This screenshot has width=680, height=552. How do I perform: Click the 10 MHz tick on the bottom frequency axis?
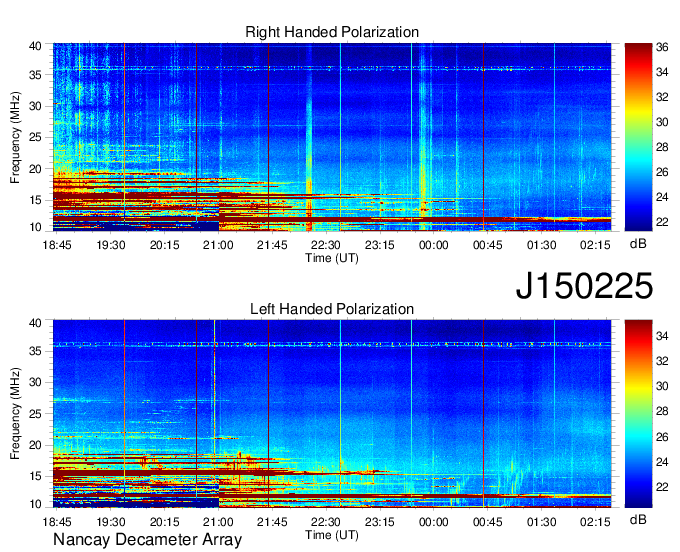35,504
